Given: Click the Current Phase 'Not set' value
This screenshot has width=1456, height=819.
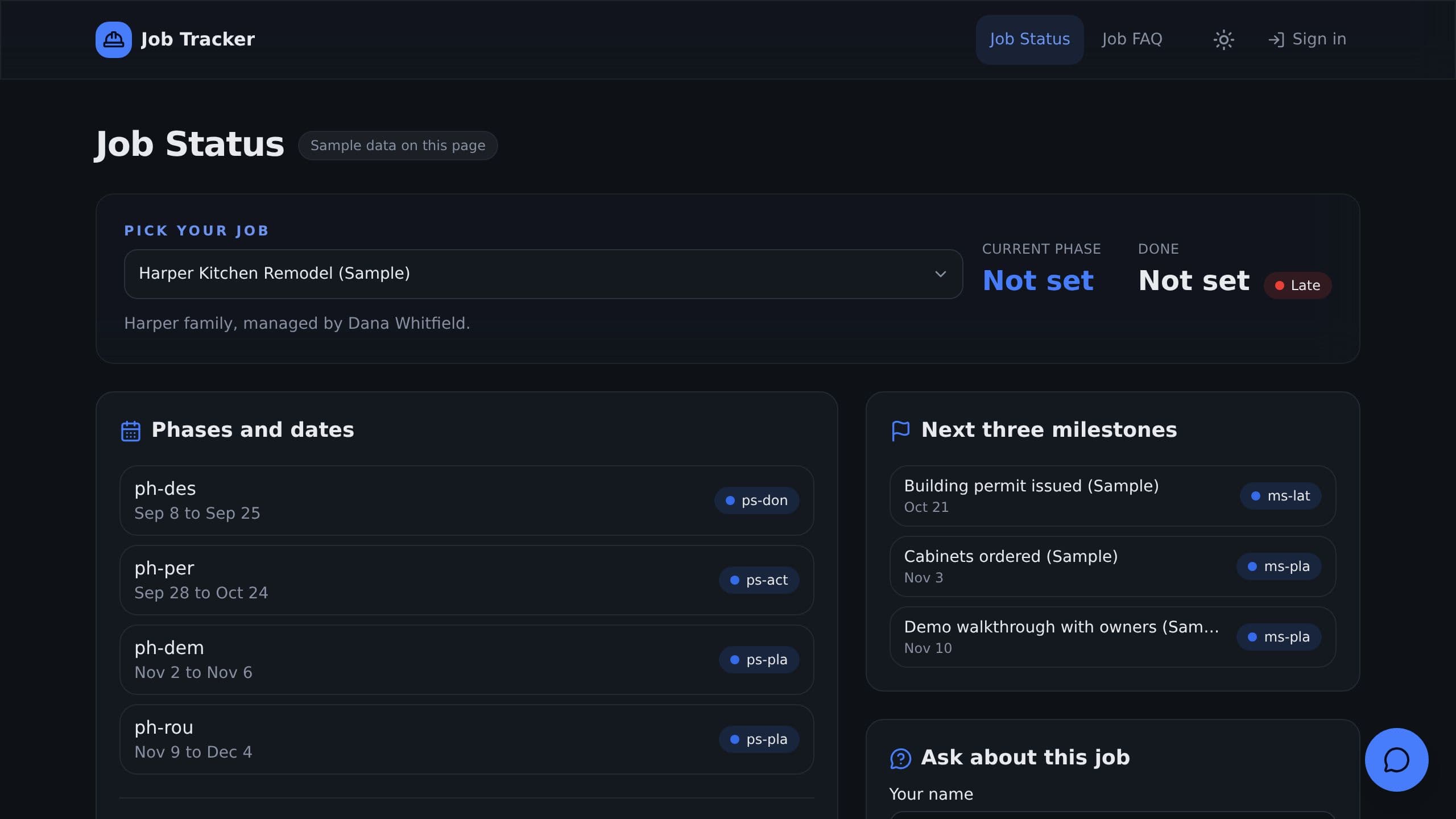Looking at the screenshot, I should (1038, 281).
